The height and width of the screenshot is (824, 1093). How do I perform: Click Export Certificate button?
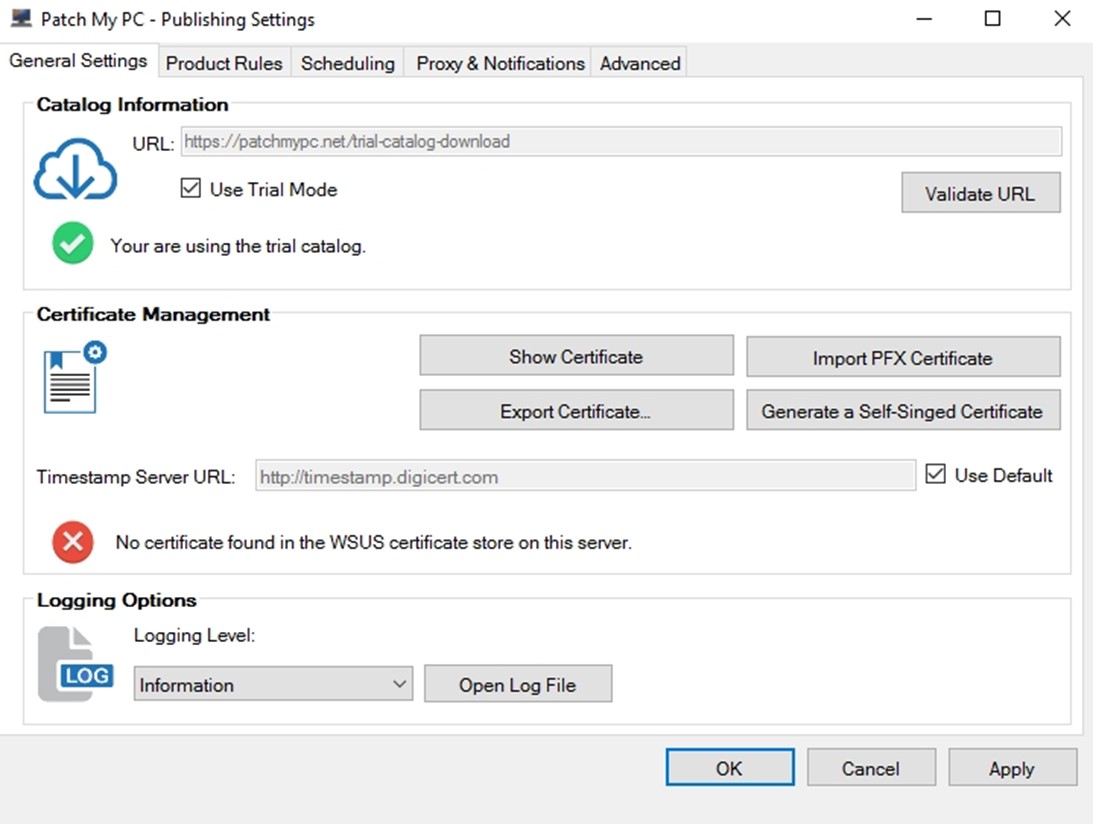coord(576,411)
